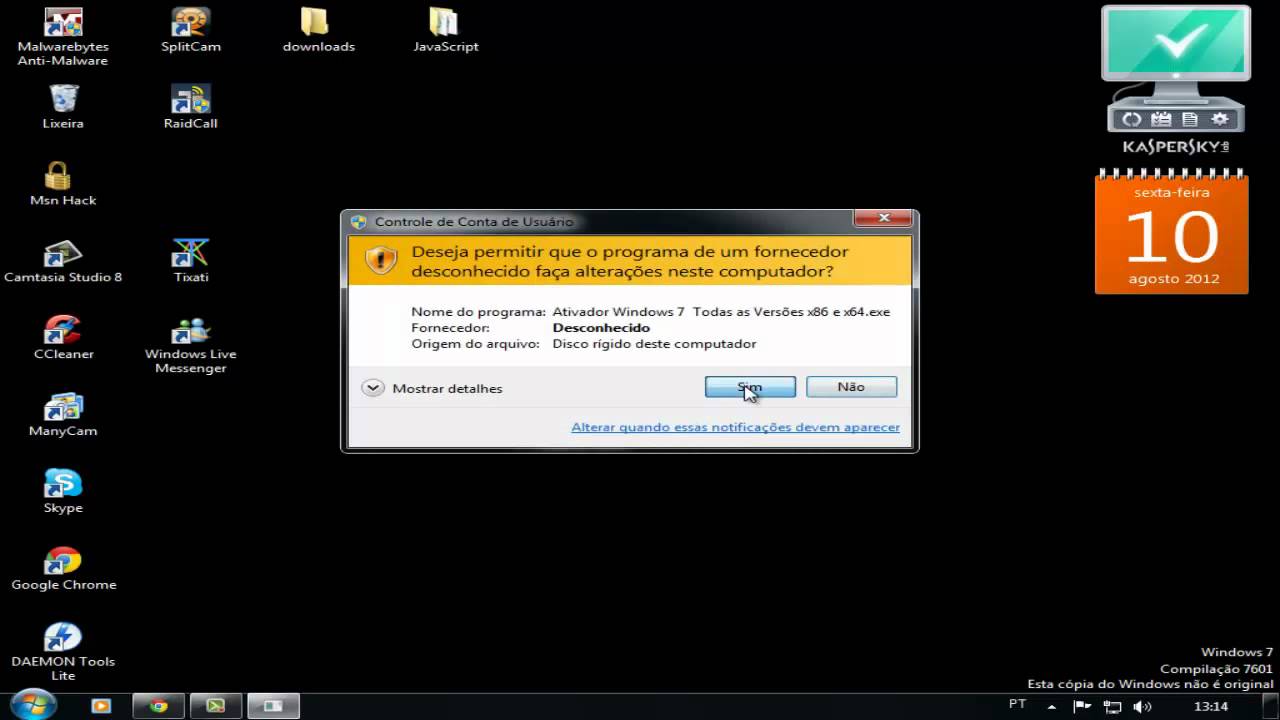Select the Msn Hack padlock icon
The image size is (1280, 720).
click(63, 184)
